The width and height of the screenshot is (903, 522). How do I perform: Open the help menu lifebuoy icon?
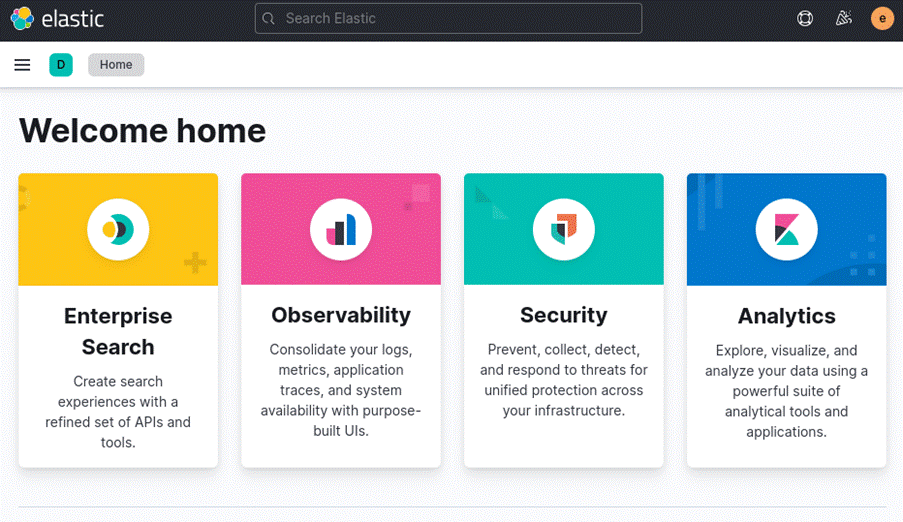805,18
